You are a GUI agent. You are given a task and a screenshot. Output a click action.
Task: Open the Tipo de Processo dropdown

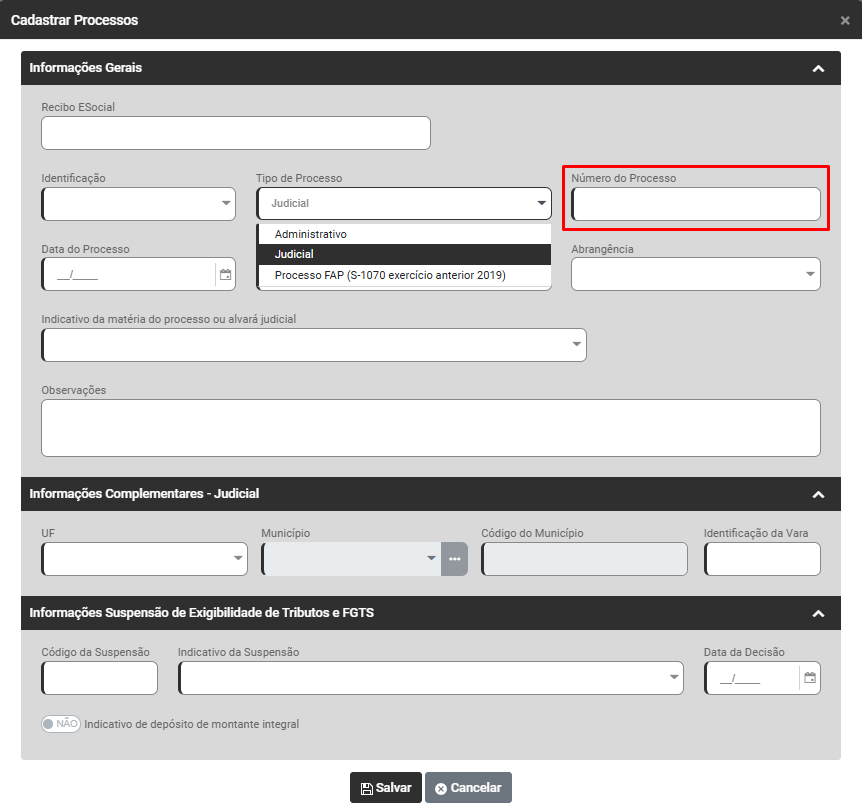(x=404, y=203)
